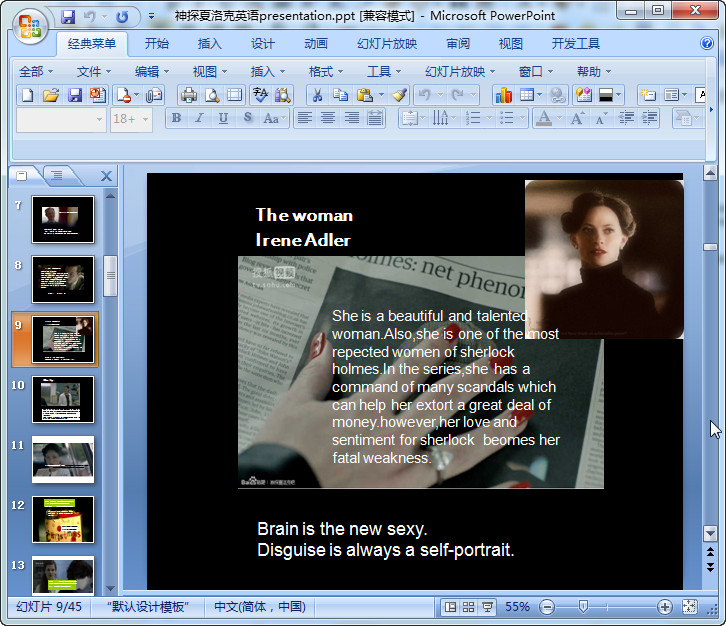Select slide 7 thumbnail
726x626 pixels.
tap(63, 219)
